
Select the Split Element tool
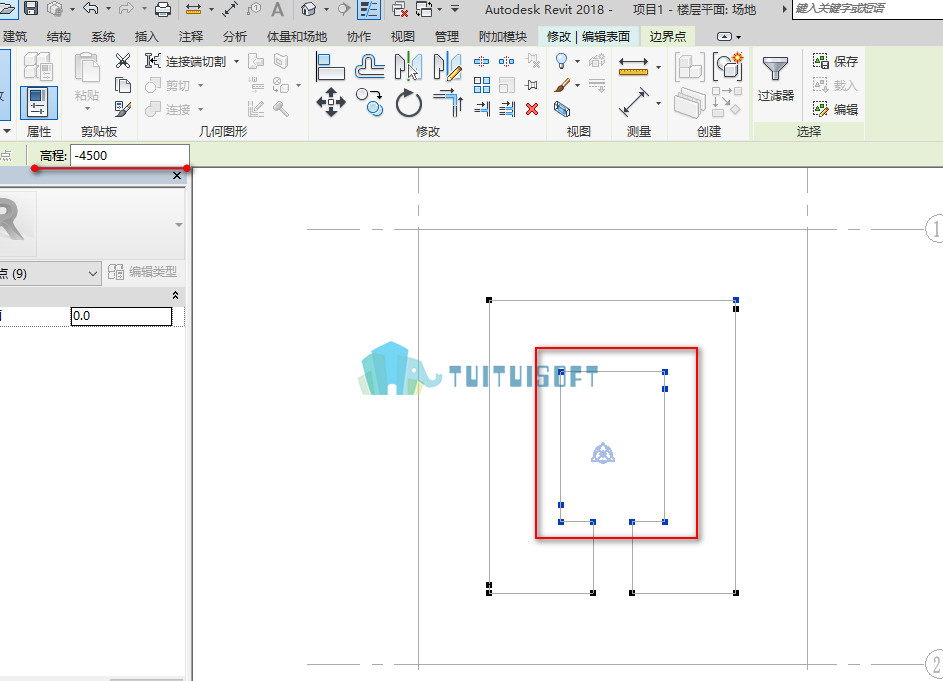482,61
